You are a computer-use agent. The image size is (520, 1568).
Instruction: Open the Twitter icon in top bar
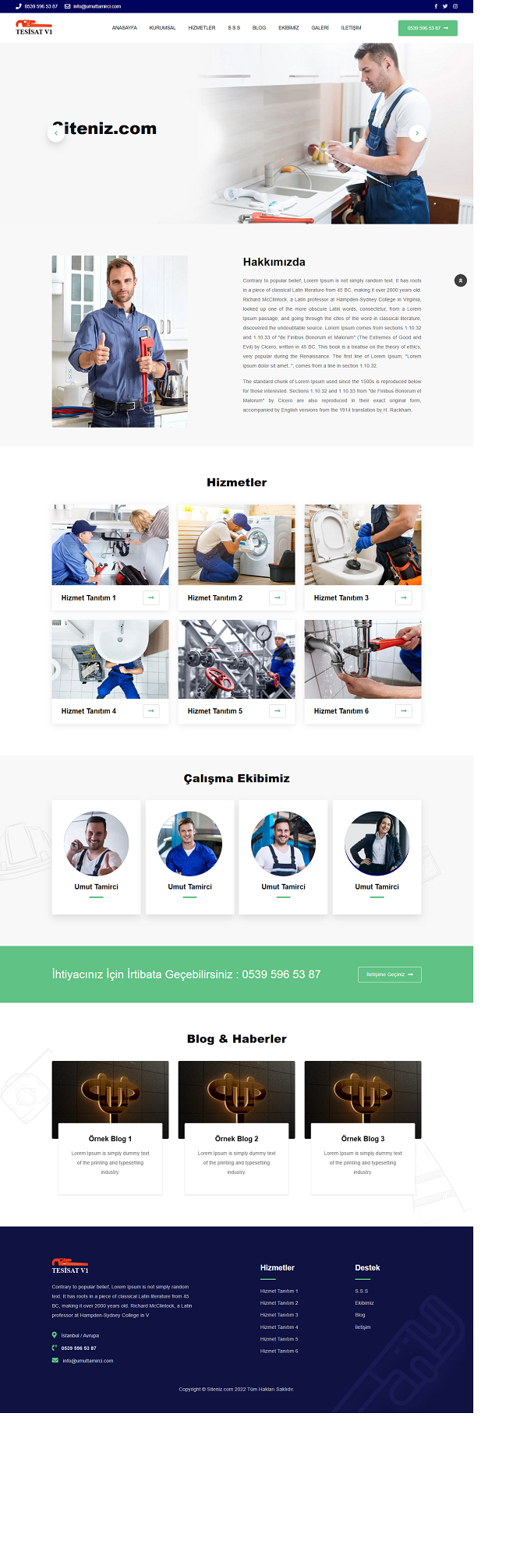(445, 6)
